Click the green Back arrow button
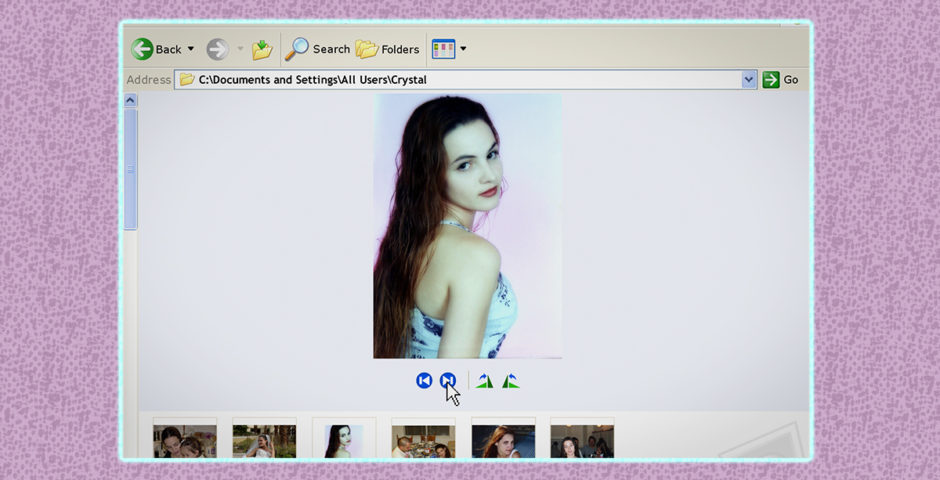This screenshot has height=480, width=940. [142, 49]
